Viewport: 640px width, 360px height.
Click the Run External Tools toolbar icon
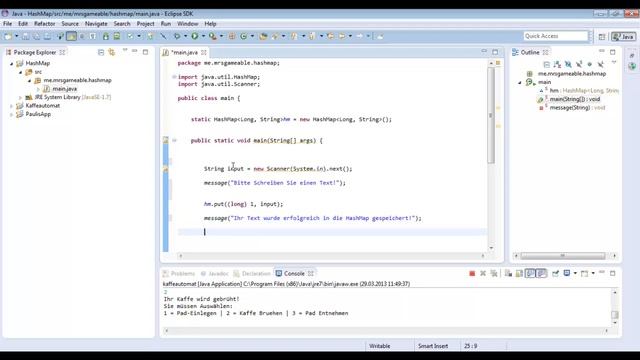(212, 36)
